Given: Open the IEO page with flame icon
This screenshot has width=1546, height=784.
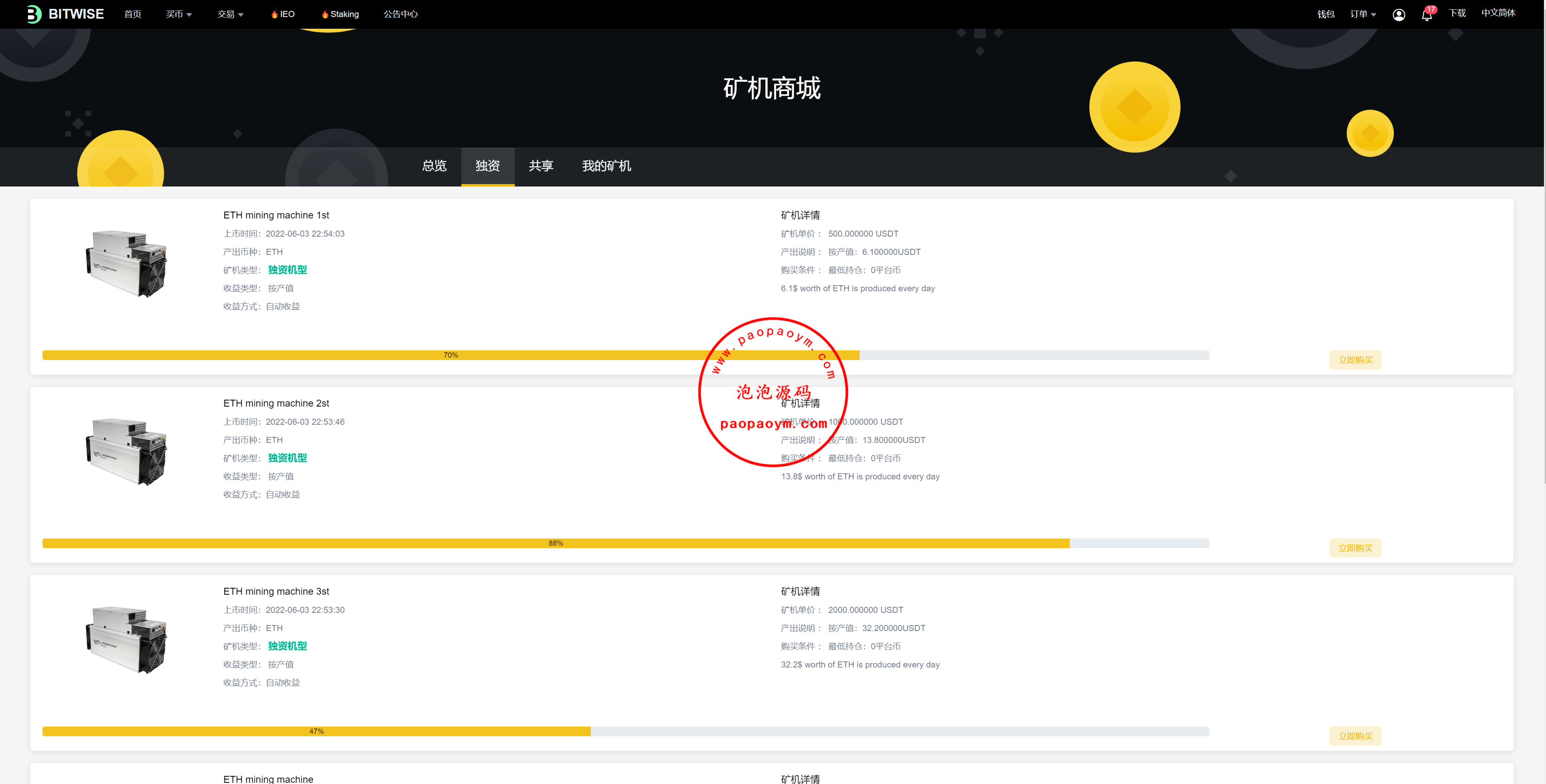Looking at the screenshot, I should coord(282,14).
